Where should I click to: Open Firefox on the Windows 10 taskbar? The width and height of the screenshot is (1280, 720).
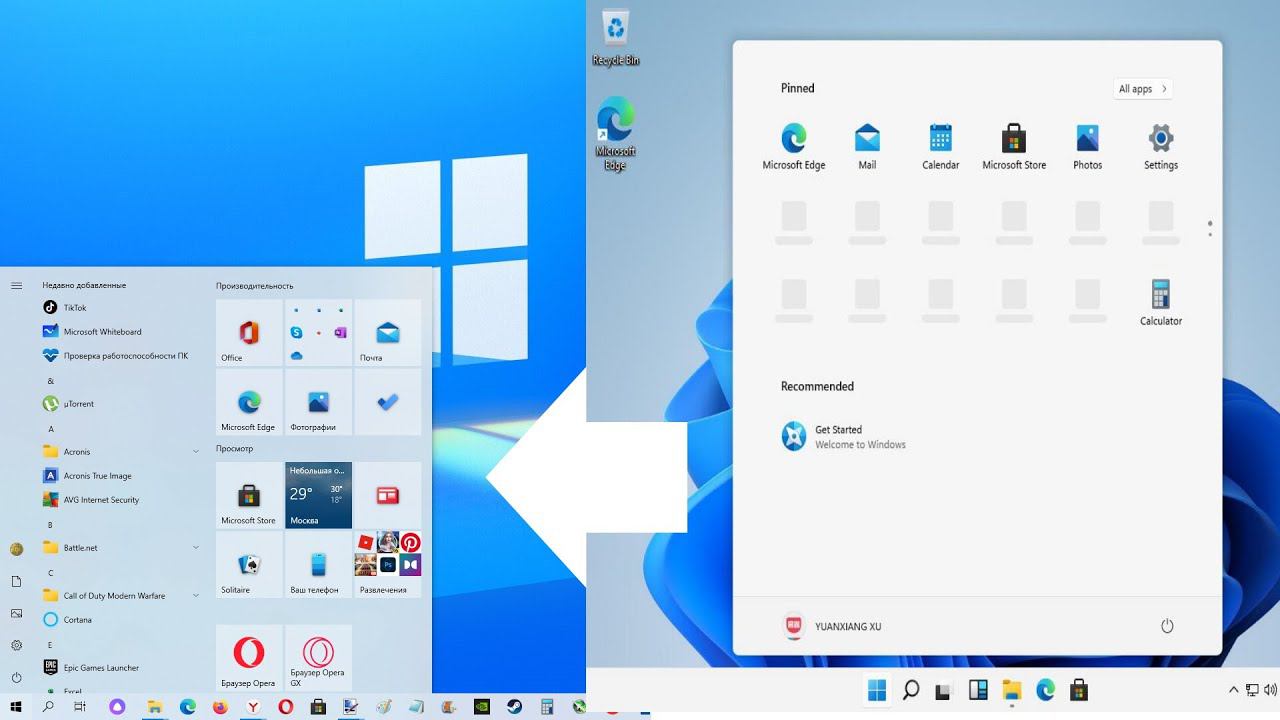point(220,707)
